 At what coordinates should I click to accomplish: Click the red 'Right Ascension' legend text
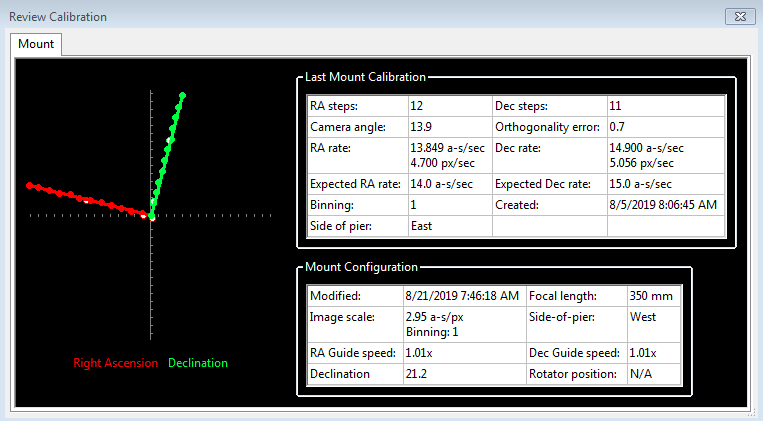[x=116, y=363]
